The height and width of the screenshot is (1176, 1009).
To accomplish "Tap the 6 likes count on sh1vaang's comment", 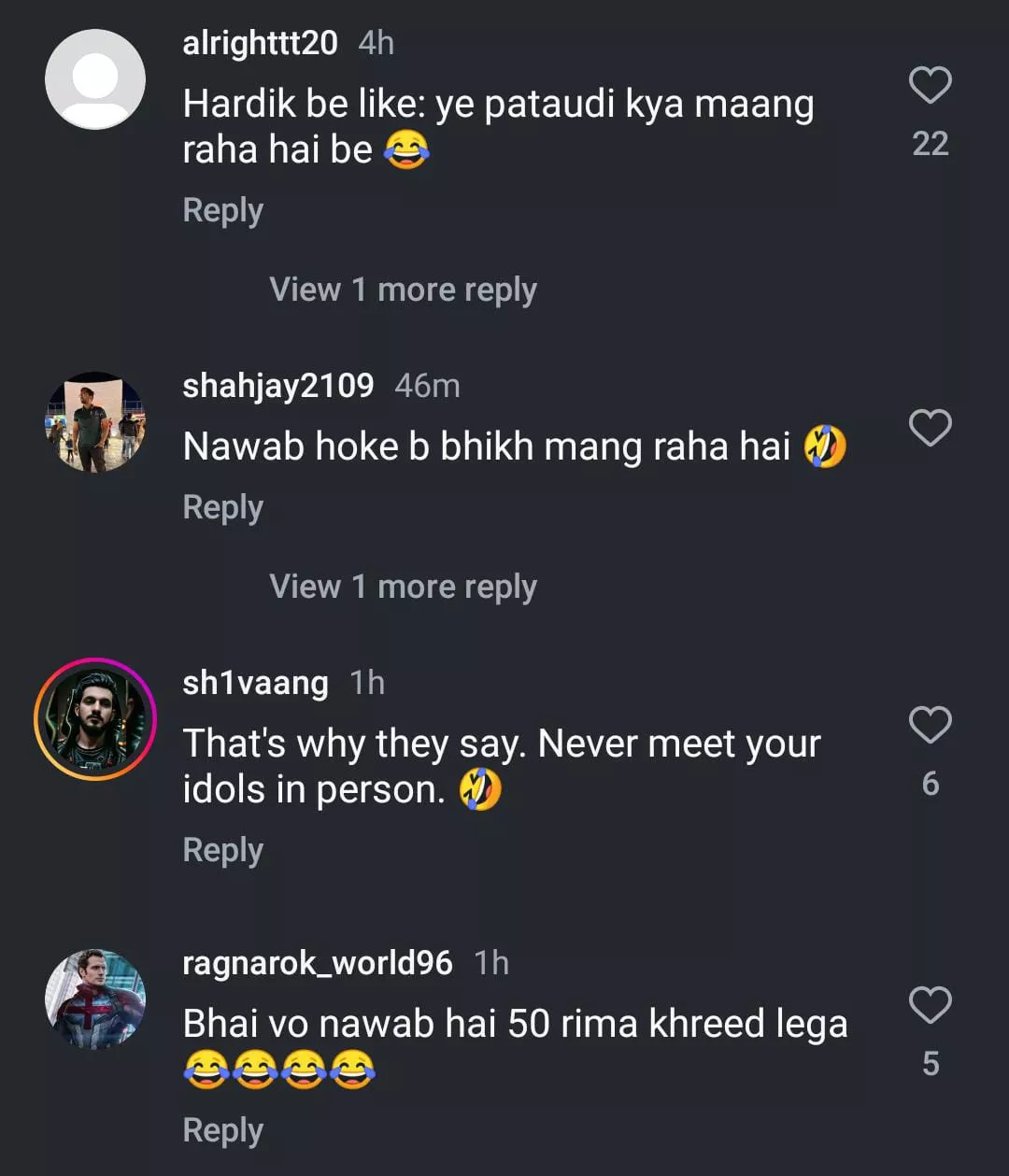I will [x=930, y=784].
